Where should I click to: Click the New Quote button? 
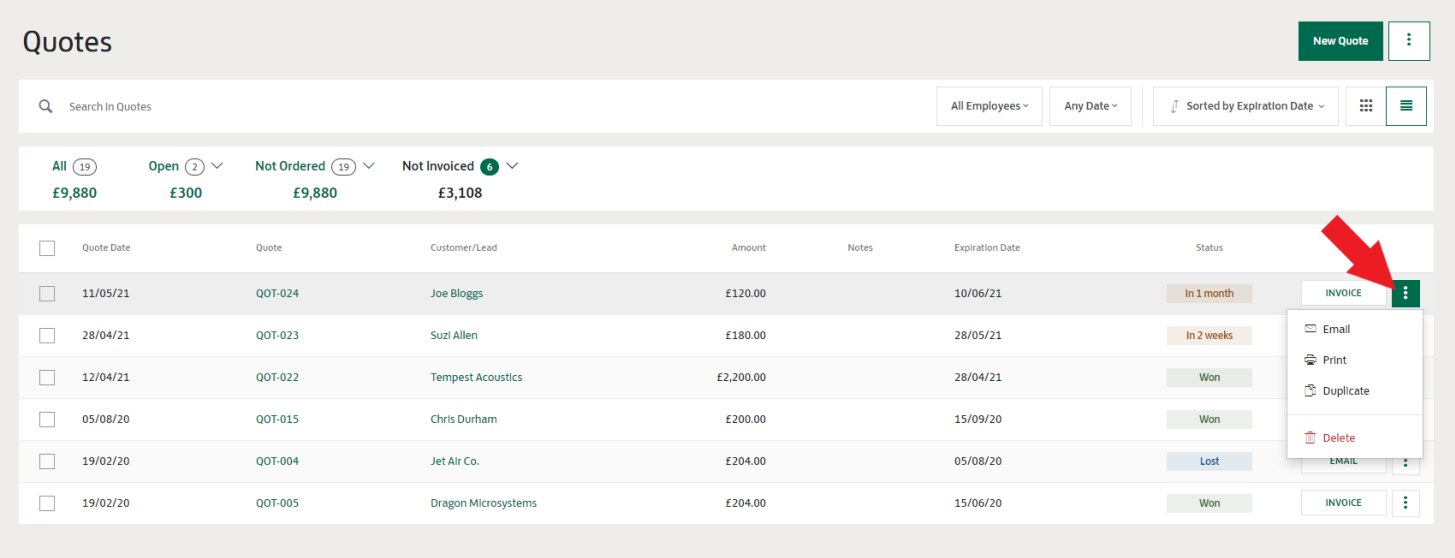pyautogui.click(x=1340, y=41)
